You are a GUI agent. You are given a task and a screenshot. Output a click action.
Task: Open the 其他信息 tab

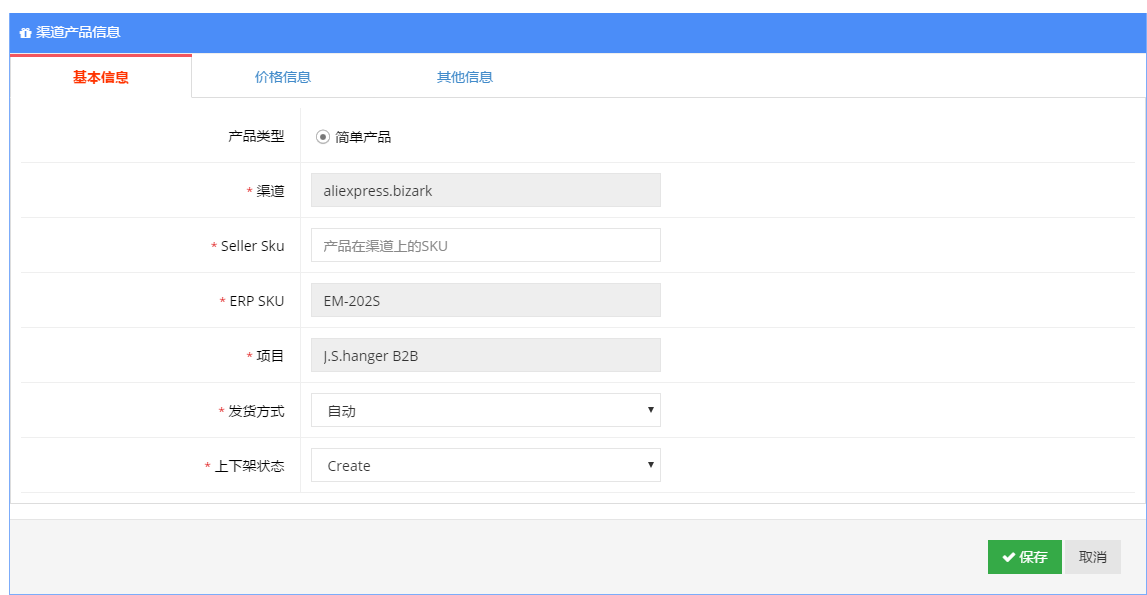(x=465, y=77)
